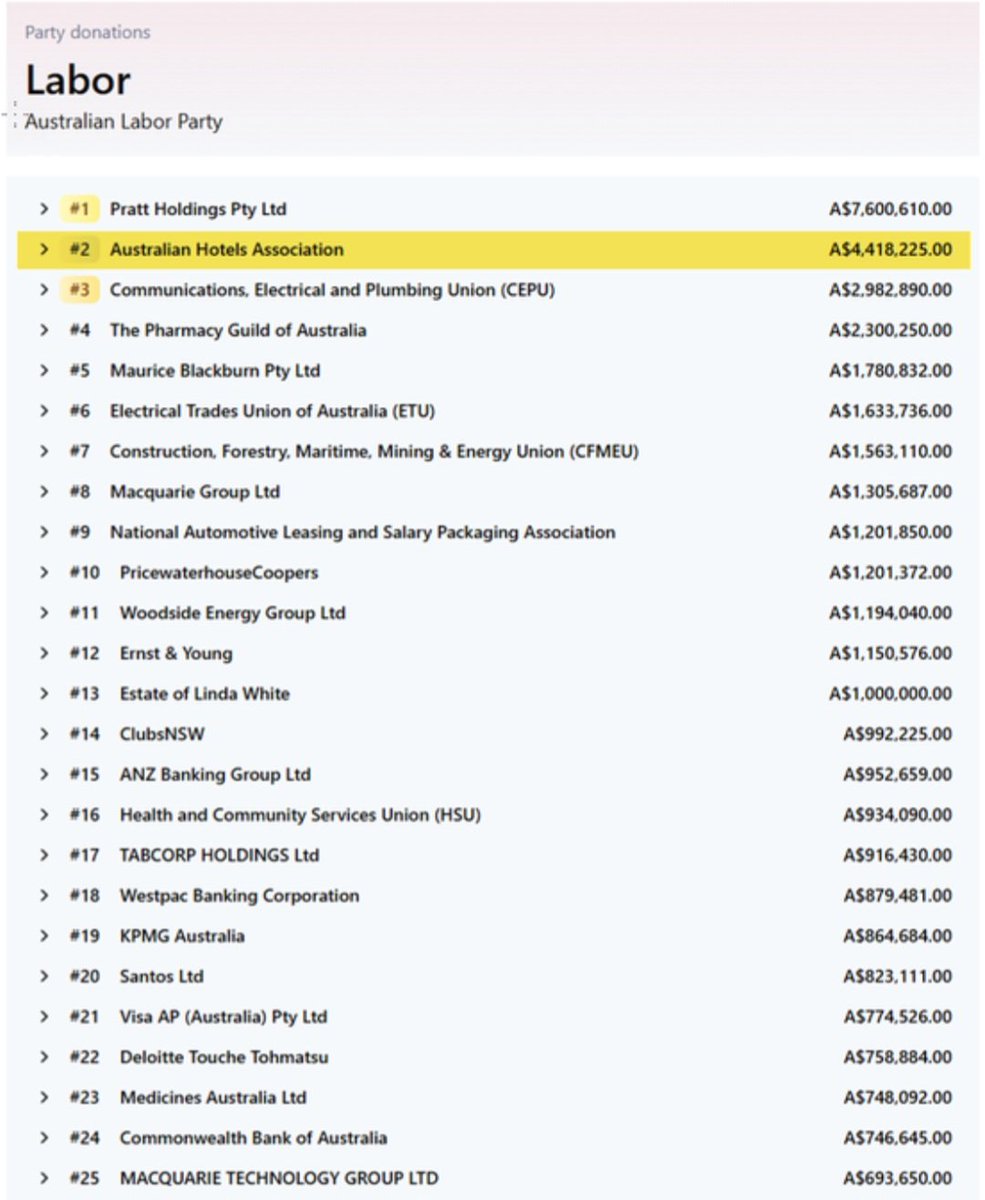Expand The Pharmacy Guild of Australia row
Image resolution: width=985 pixels, height=1200 pixels.
[x=44, y=330]
